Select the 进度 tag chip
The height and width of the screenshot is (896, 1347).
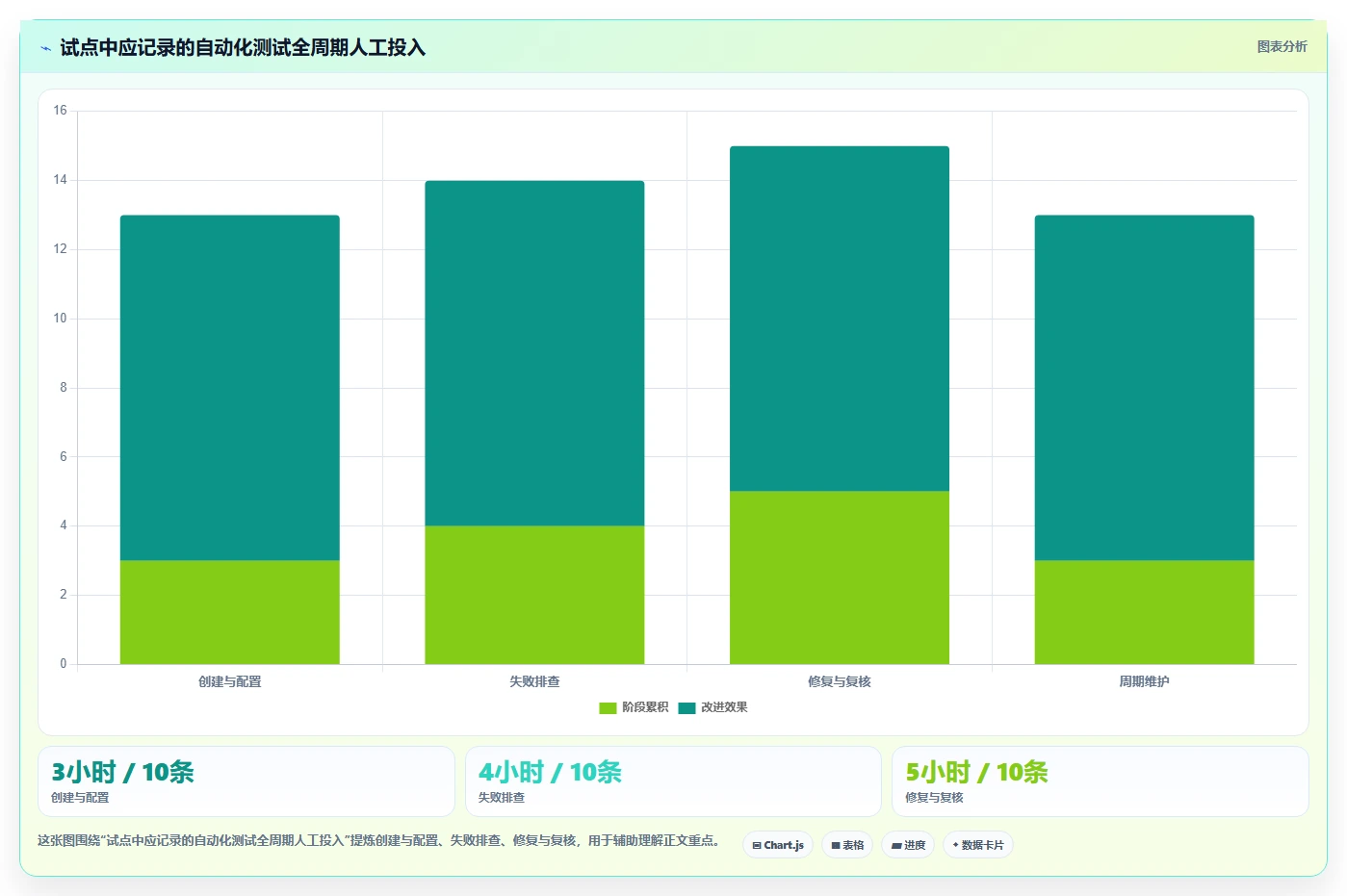click(x=908, y=845)
